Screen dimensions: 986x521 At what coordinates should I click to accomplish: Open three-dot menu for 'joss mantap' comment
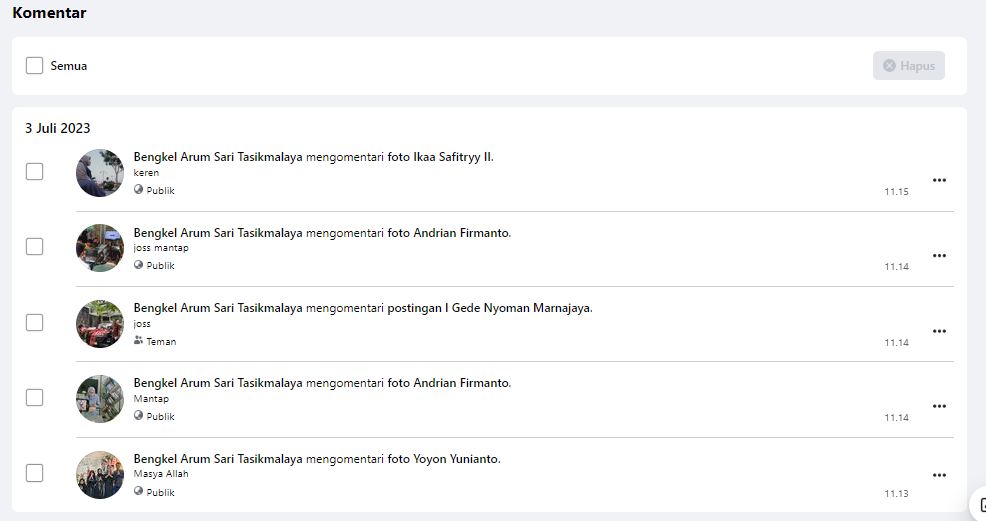[939, 256]
